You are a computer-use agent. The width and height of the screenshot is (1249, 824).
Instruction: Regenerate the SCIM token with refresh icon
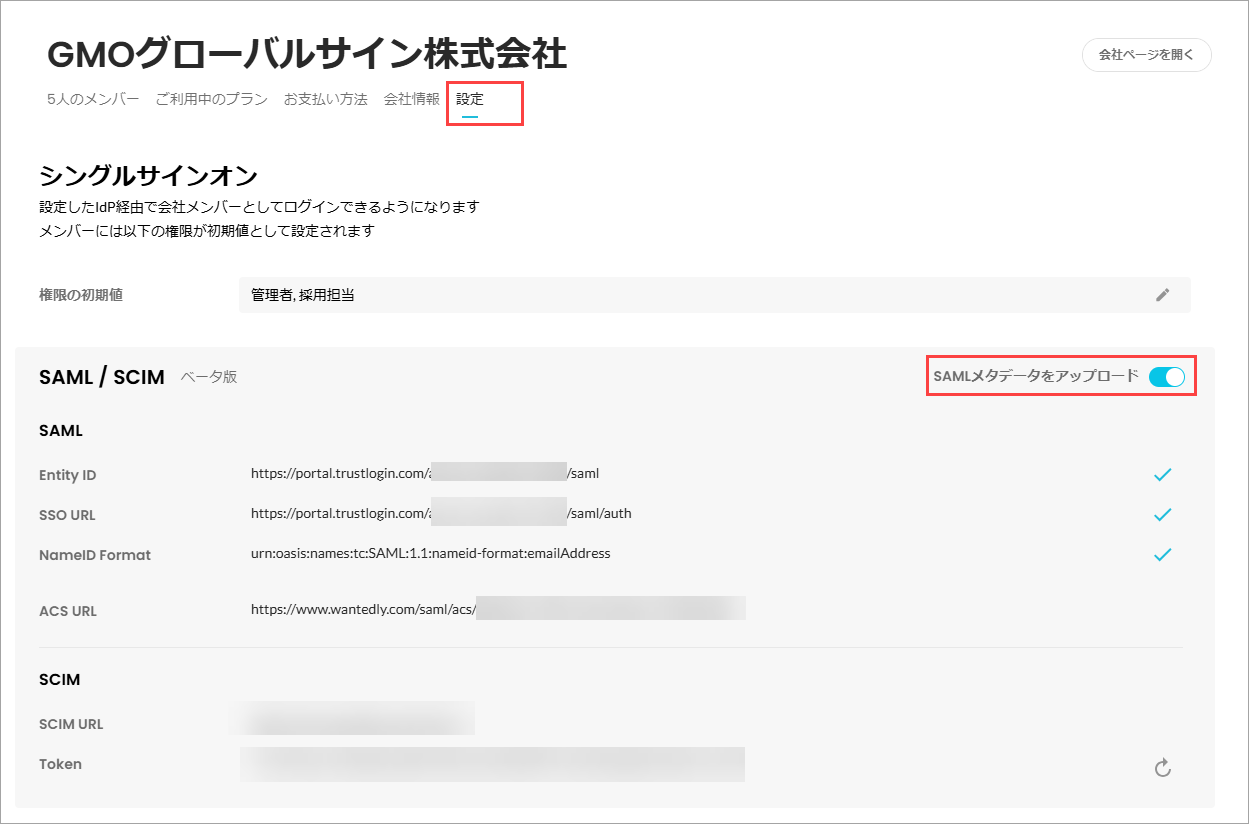coord(1162,768)
